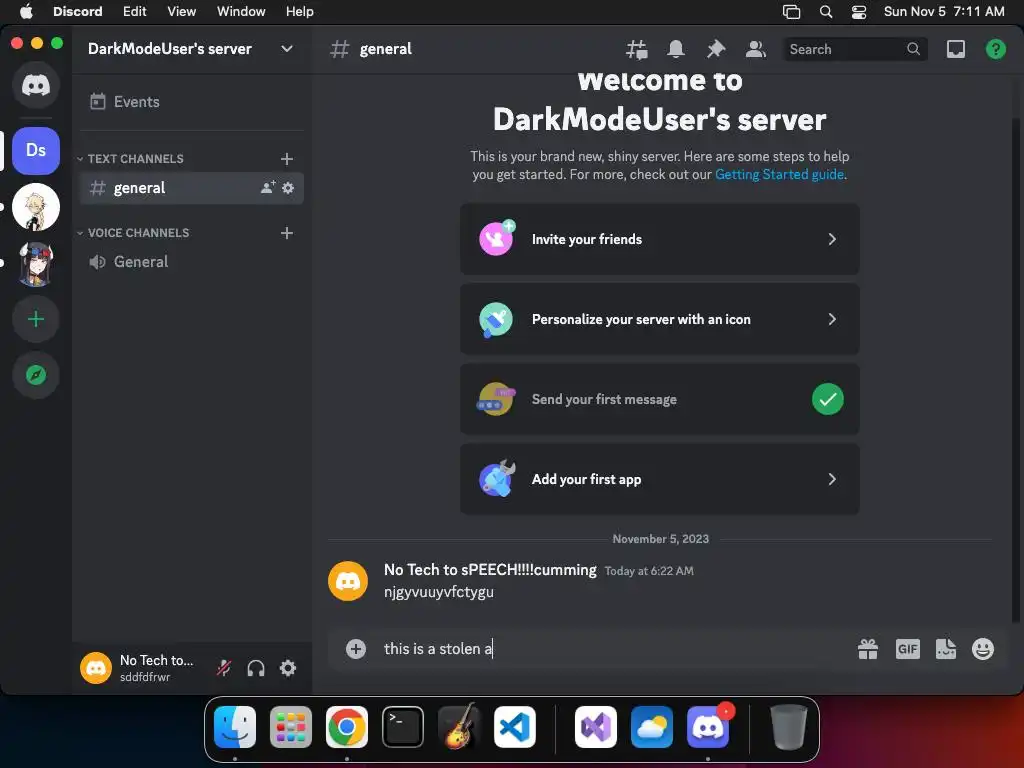Viewport: 1024px width, 768px height.
Task: Click the chat scrollbar
Action: coord(1016,371)
